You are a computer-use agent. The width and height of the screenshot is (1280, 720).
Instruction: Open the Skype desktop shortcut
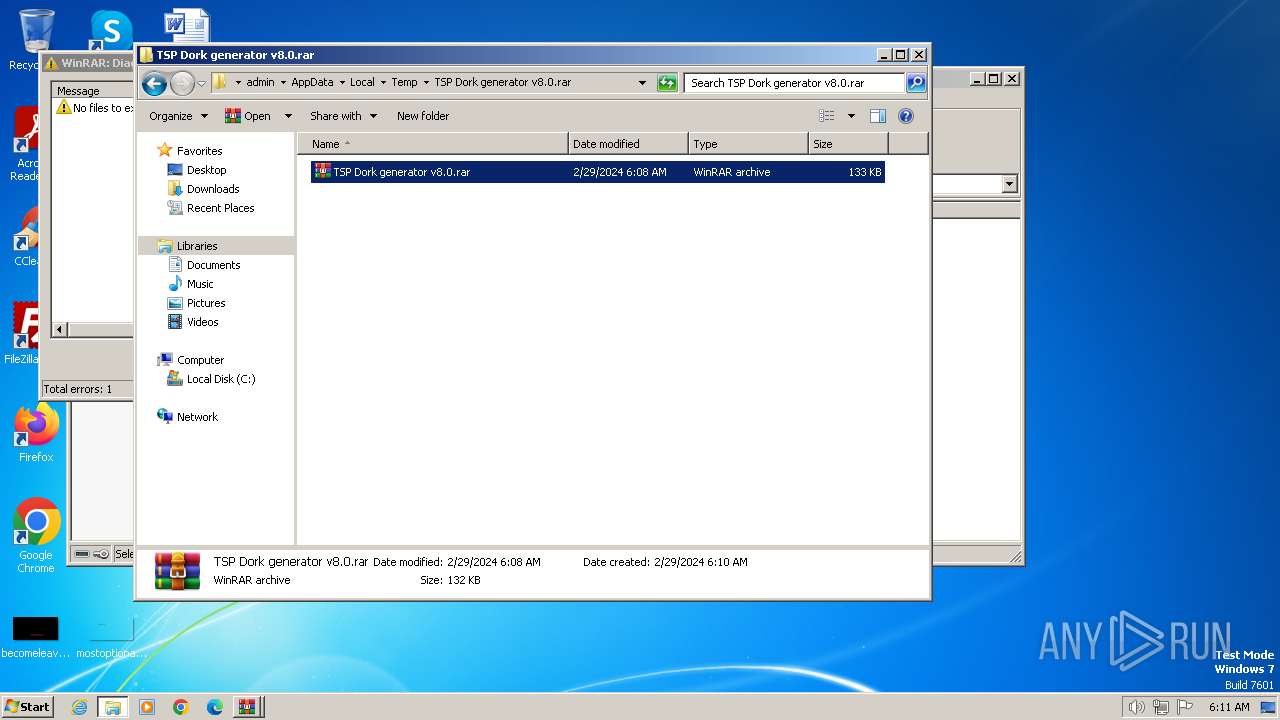(110, 29)
